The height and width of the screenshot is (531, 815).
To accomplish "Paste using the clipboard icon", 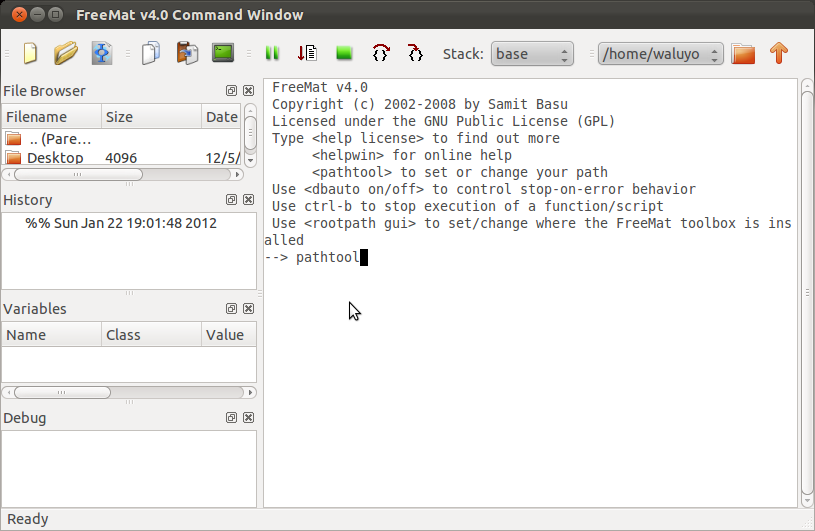I will coord(187,53).
